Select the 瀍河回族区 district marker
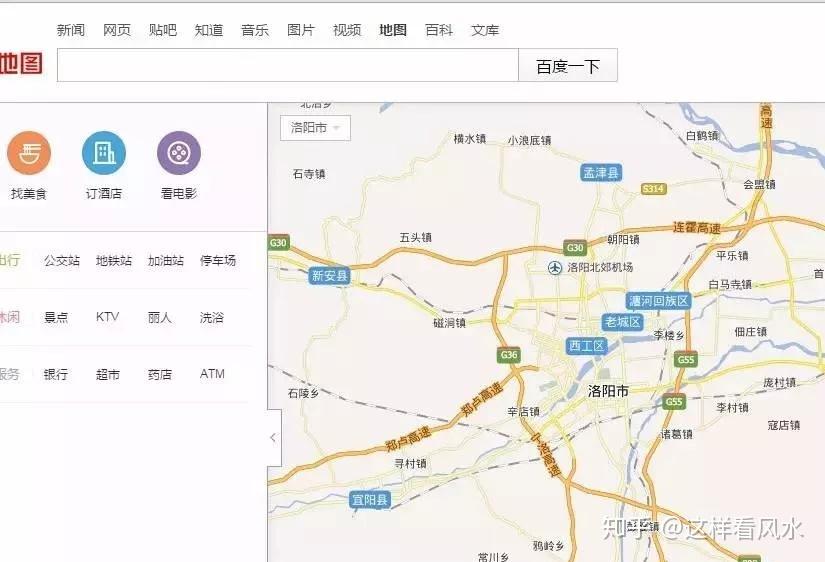The width and height of the screenshot is (825, 562). [x=658, y=301]
